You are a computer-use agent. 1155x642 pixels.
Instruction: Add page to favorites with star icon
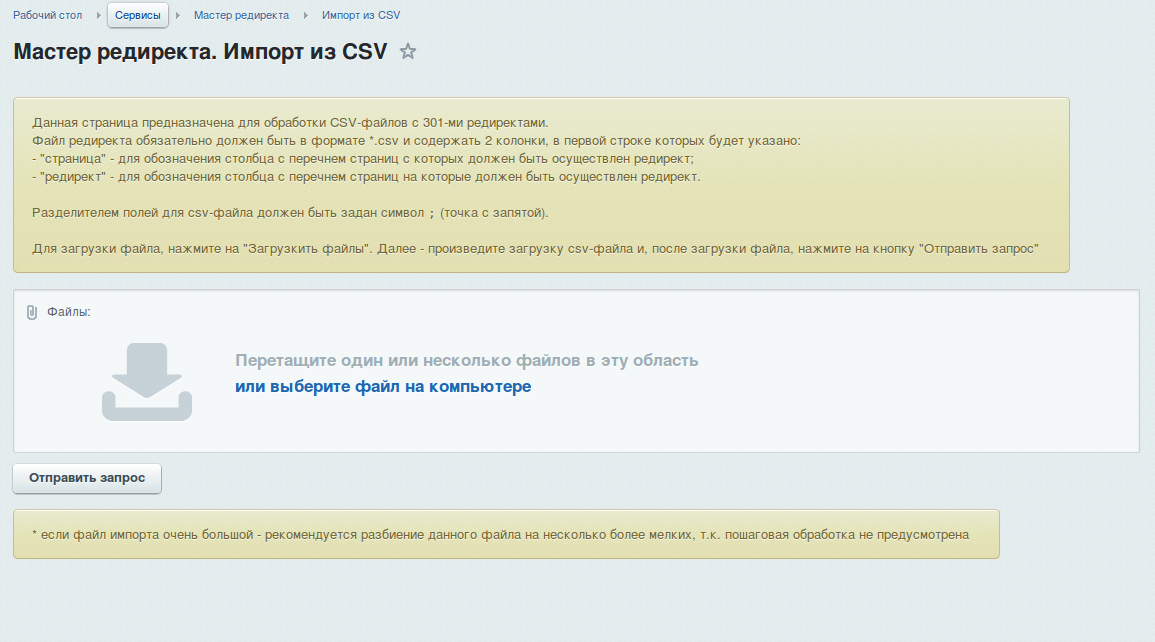point(407,52)
